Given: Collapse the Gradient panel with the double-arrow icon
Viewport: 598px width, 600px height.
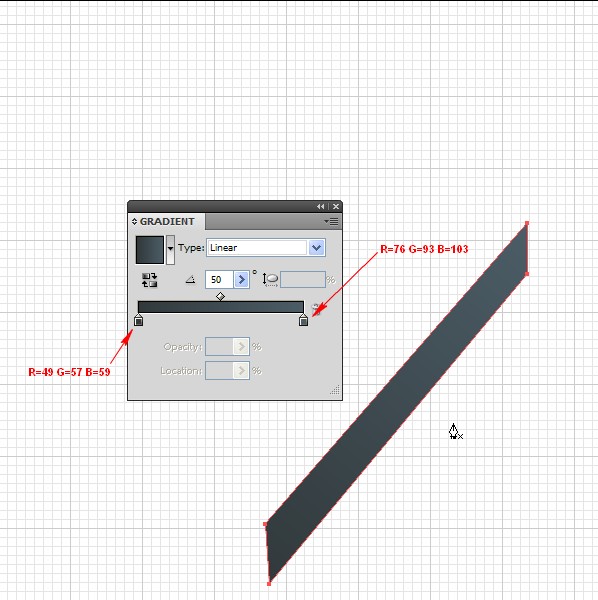Looking at the screenshot, I should coord(320,207).
